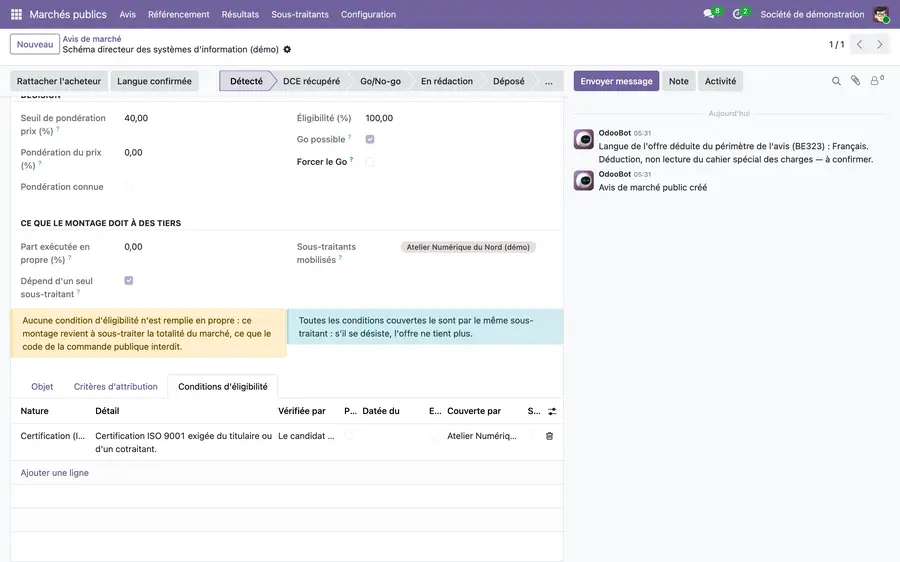Viewport: 900px width, 562px height.
Task: Open the Configuration menu
Action: [368, 14]
